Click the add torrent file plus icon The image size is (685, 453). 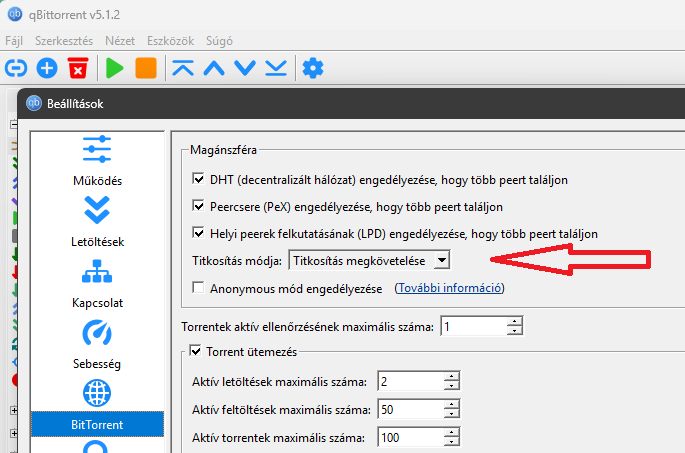pyautogui.click(x=47, y=68)
